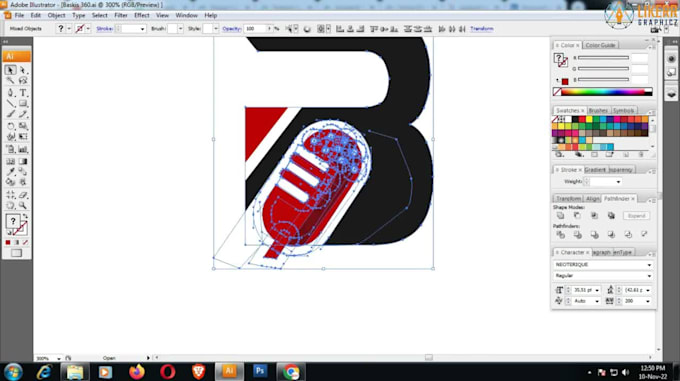Open the Stroke panel Weight dropdown
The width and height of the screenshot is (680, 381).
click(x=618, y=182)
